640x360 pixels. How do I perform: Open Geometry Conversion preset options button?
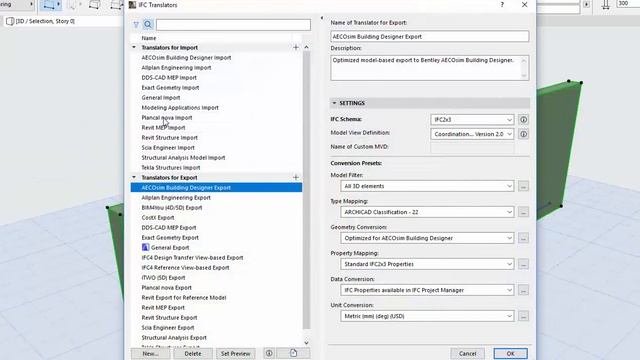(x=523, y=238)
